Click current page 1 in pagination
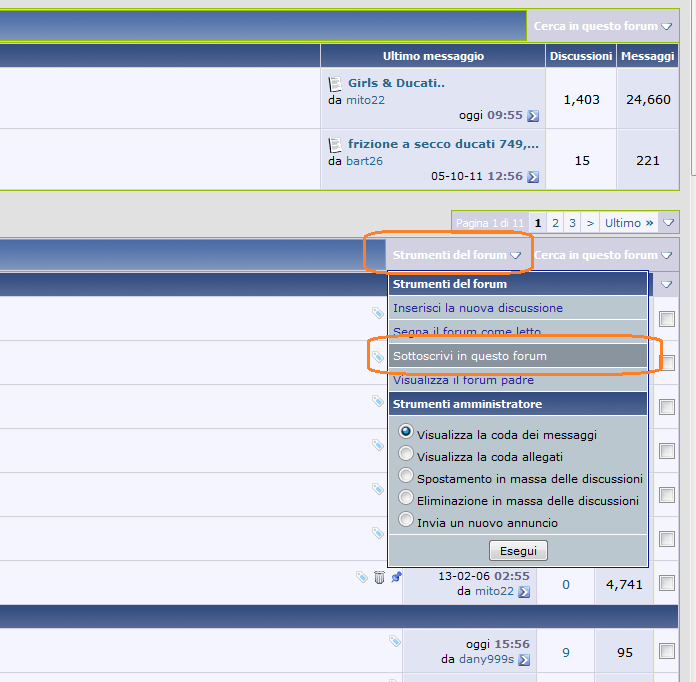The image size is (696, 682). pyautogui.click(x=538, y=223)
